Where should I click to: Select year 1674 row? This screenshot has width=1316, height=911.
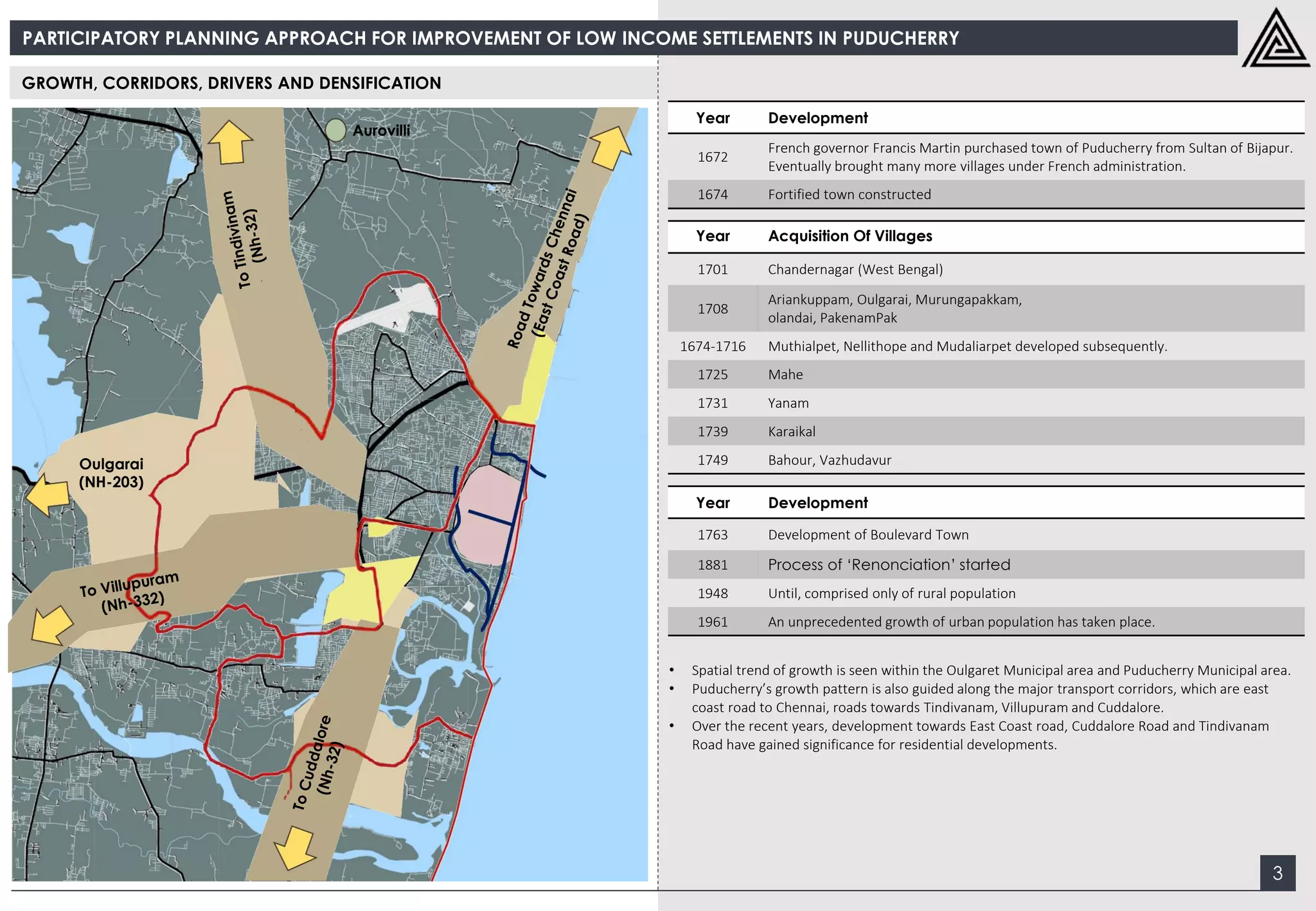(986, 195)
